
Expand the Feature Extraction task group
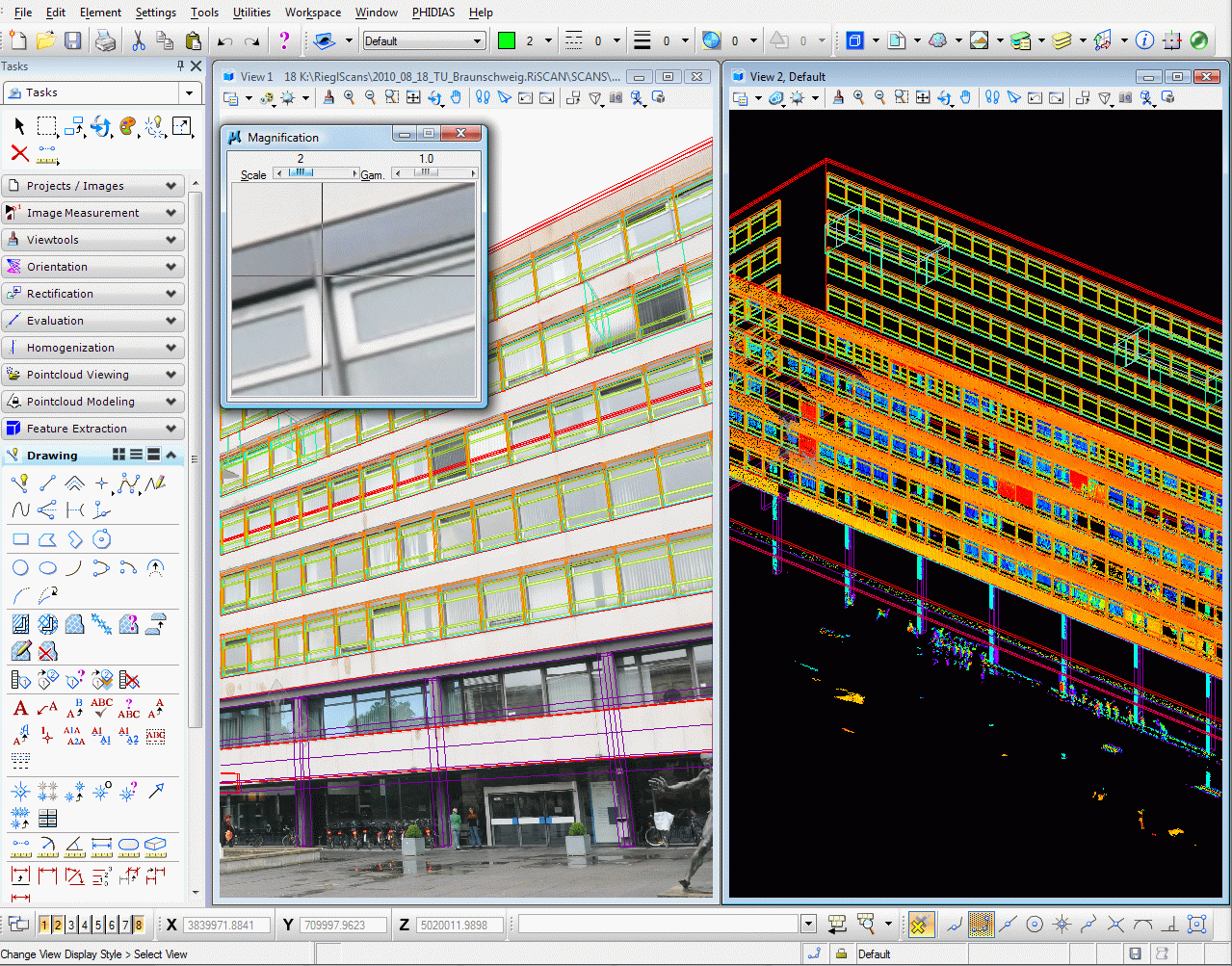click(x=93, y=429)
